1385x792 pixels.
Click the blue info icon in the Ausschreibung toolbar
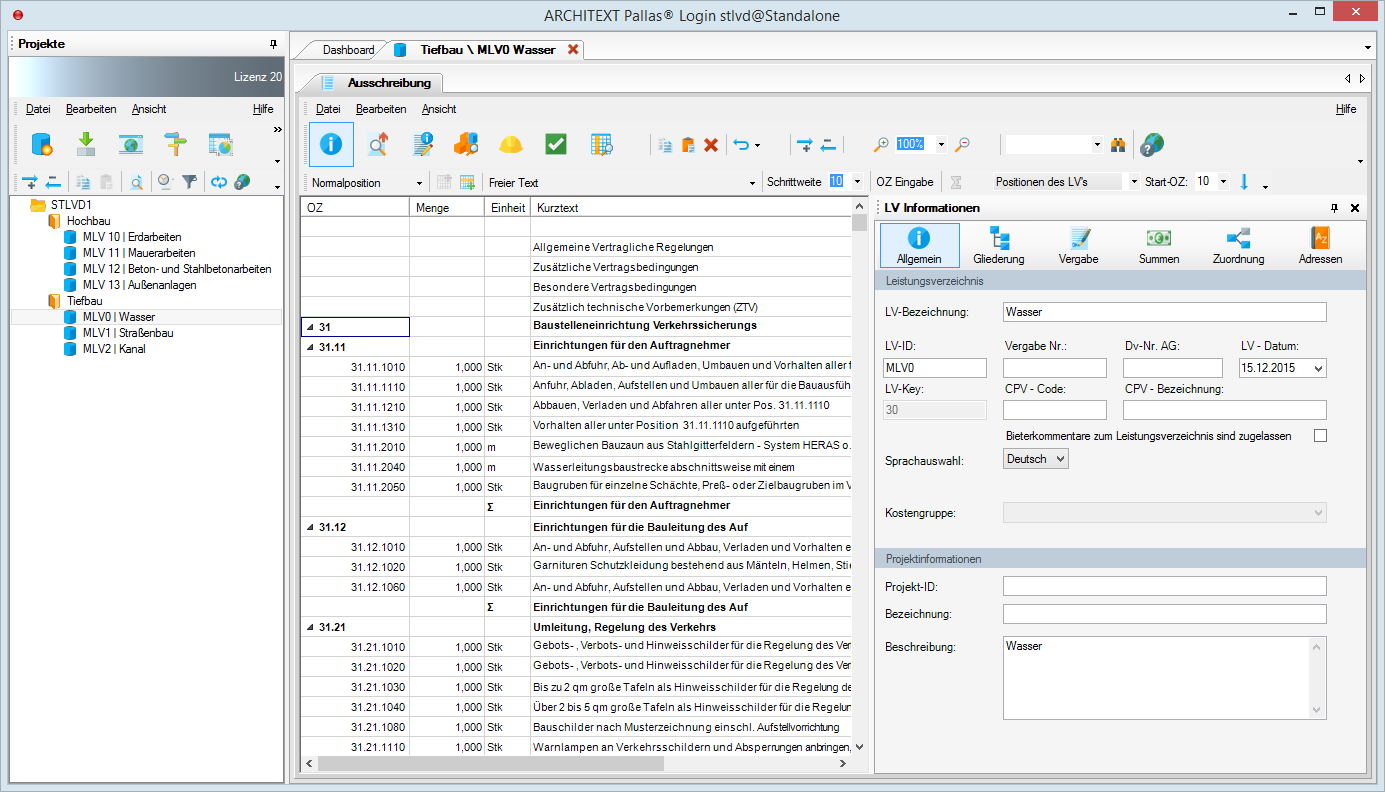pyautogui.click(x=331, y=144)
